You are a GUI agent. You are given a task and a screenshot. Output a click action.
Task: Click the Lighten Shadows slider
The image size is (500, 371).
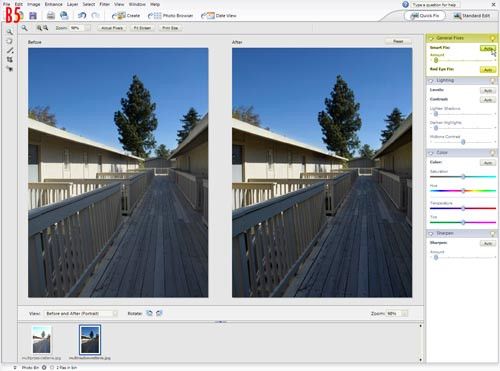coord(463,114)
